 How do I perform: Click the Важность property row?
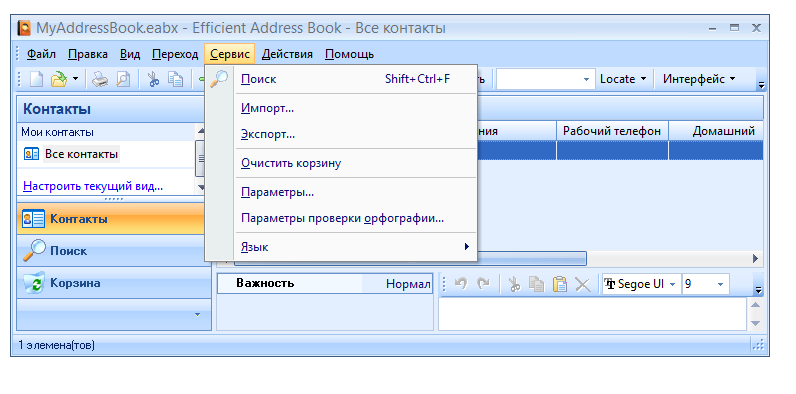point(325,284)
